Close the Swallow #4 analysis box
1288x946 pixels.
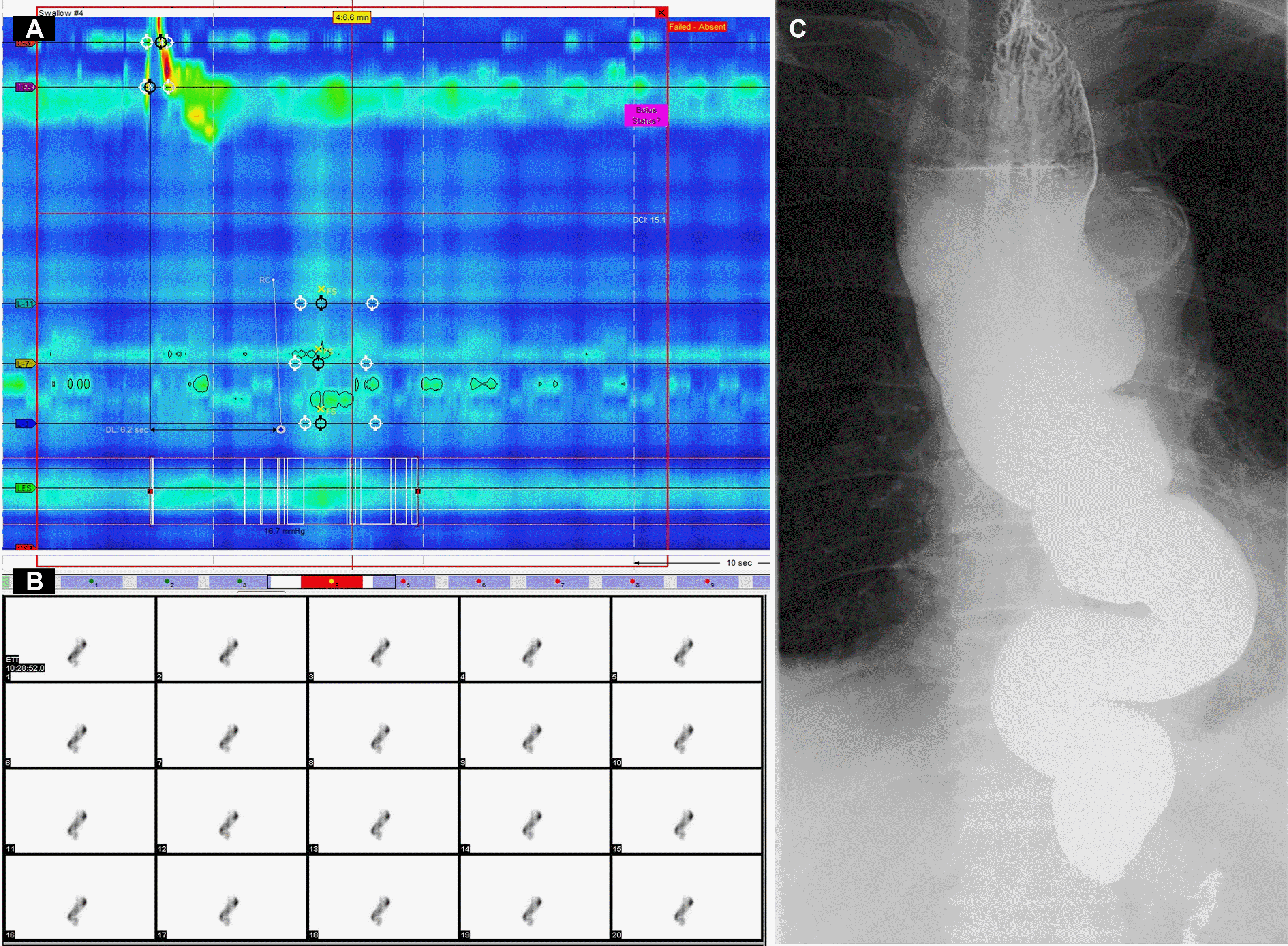[x=661, y=12]
